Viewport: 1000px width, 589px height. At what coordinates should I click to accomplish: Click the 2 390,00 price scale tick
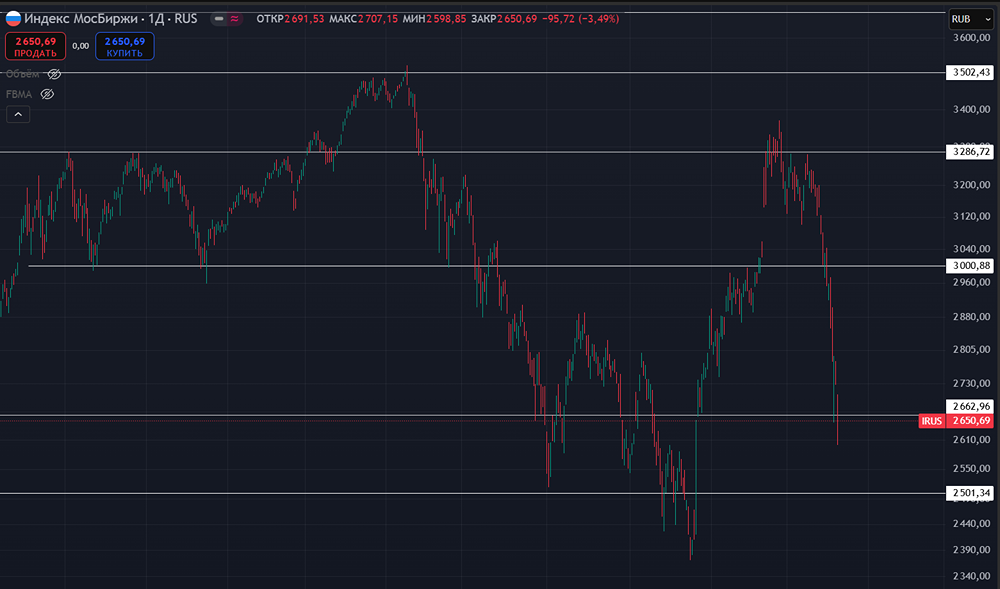tap(971, 549)
